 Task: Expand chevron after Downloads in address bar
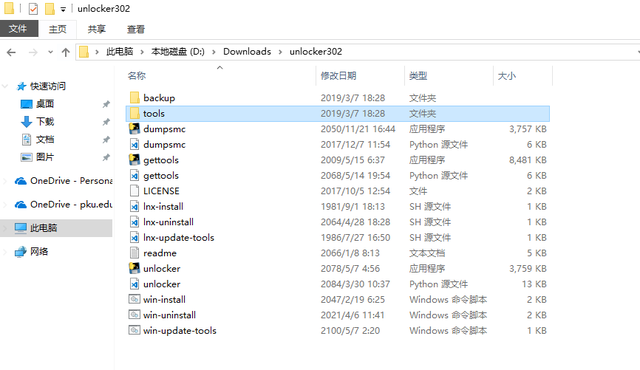pyautogui.click(x=280, y=52)
